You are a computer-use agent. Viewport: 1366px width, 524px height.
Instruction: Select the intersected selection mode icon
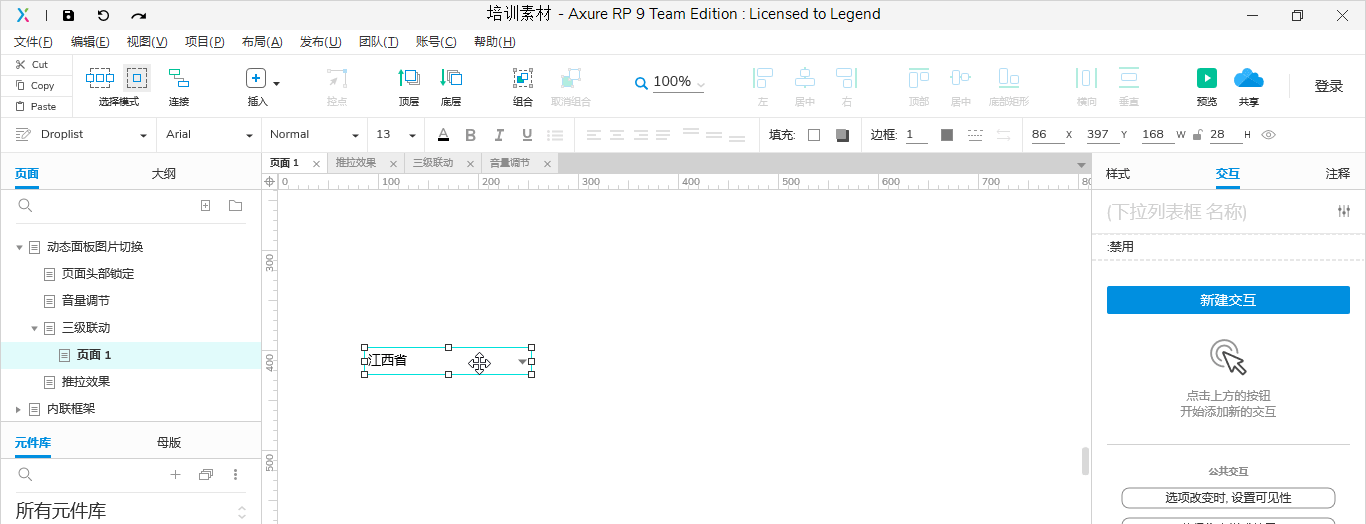tap(100, 78)
